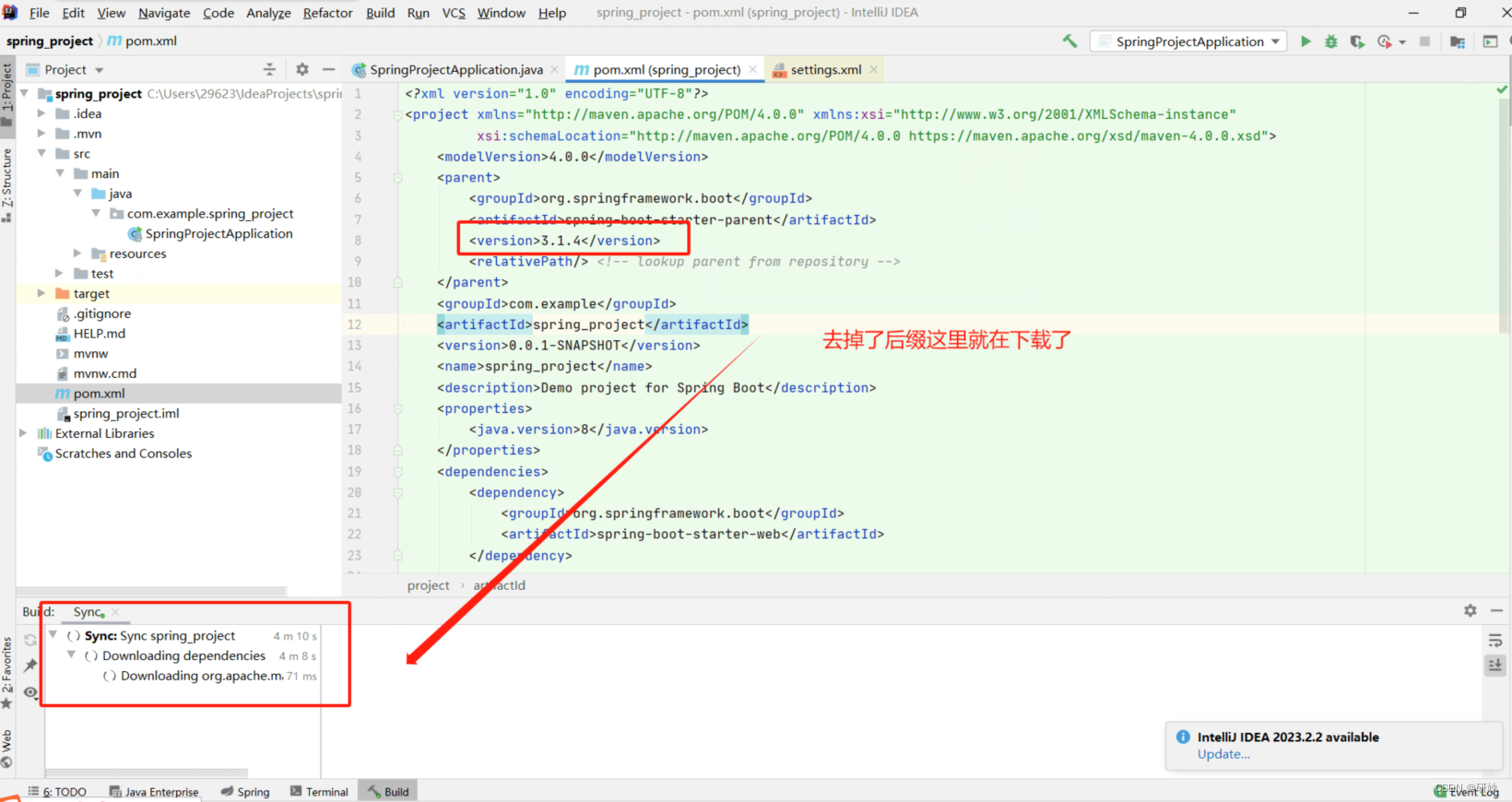1512x802 pixels.
Task: Open Project panel settings gear
Action: point(302,69)
